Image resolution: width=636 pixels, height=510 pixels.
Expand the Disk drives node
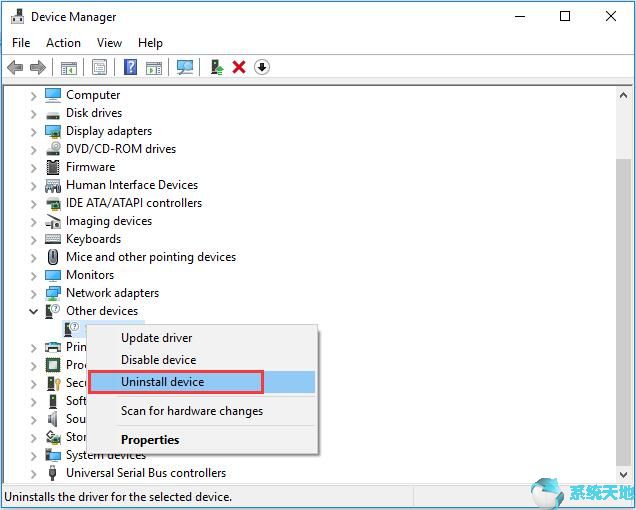click(33, 114)
